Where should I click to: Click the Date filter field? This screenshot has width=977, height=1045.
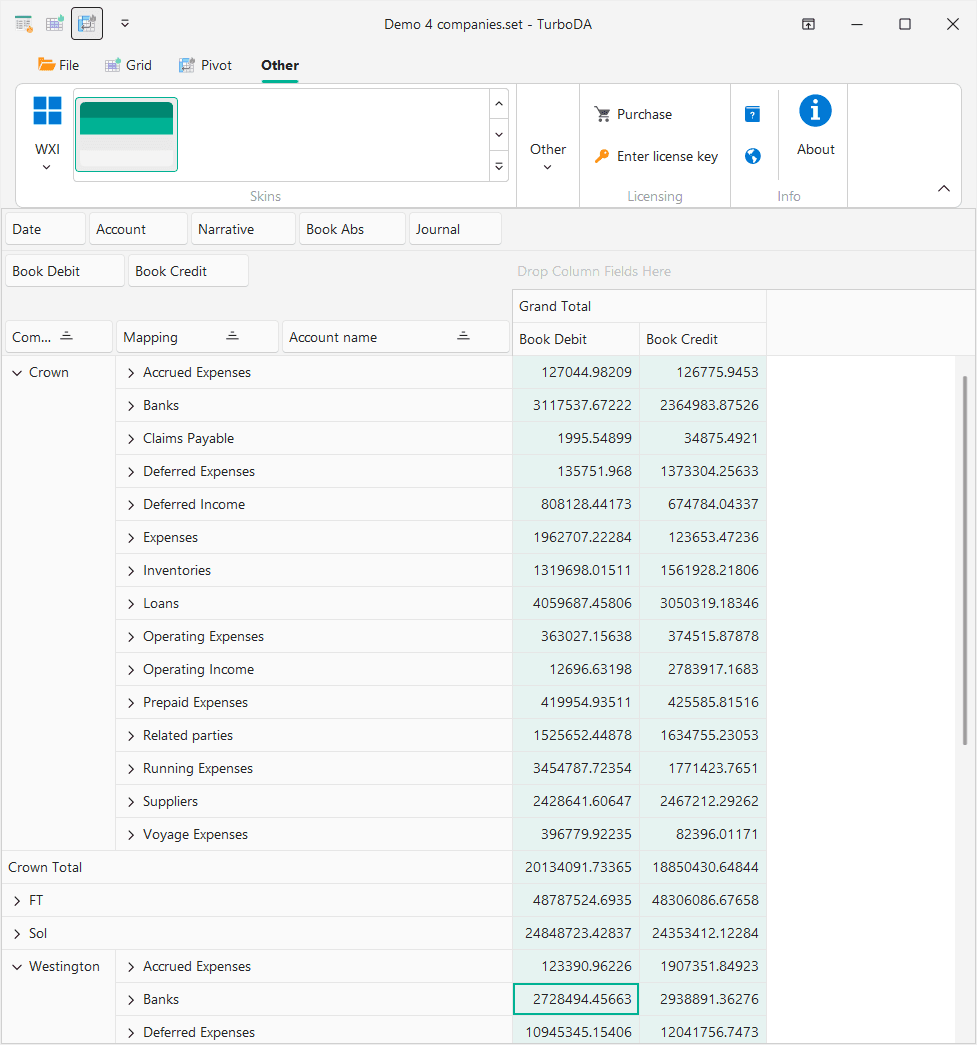[x=45, y=229]
